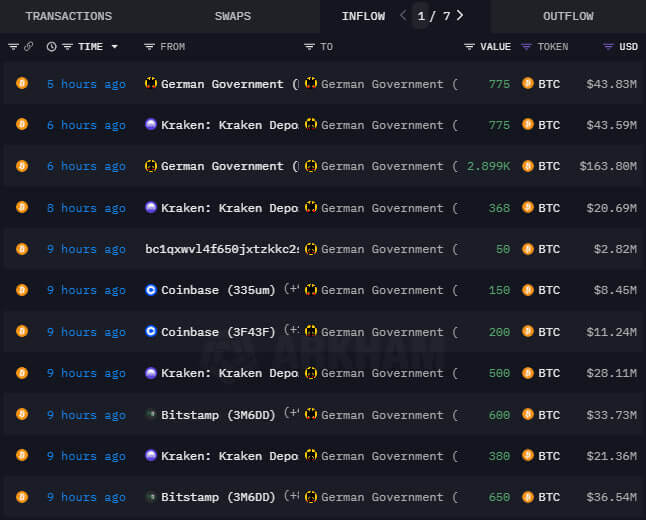Image resolution: width=646 pixels, height=520 pixels.
Task: Expand (+ addresses of Bitstamp in the 650 BTC row
Action: click(x=292, y=496)
